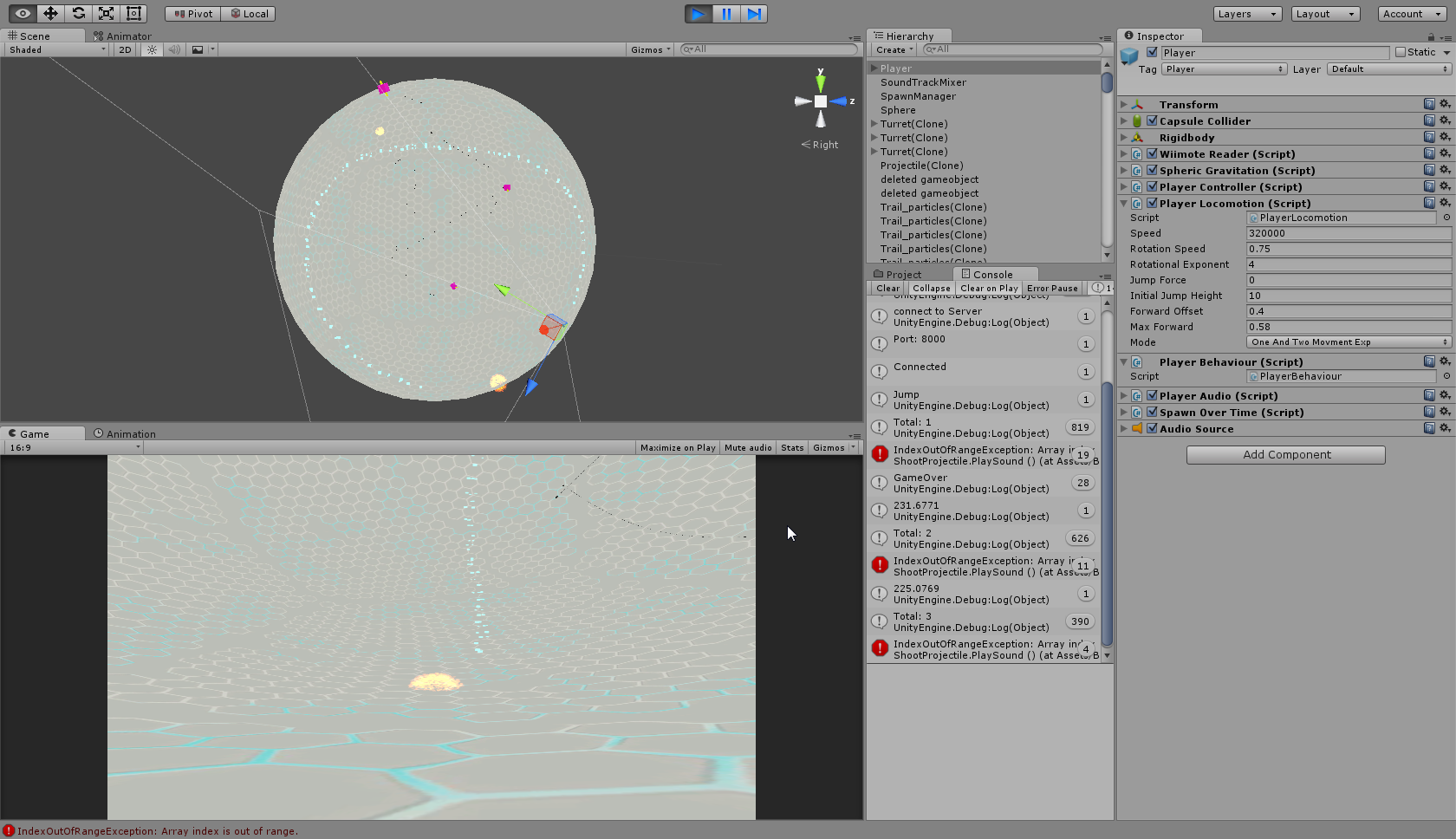
Task: Open the Layers dropdown
Action: click(x=1248, y=14)
